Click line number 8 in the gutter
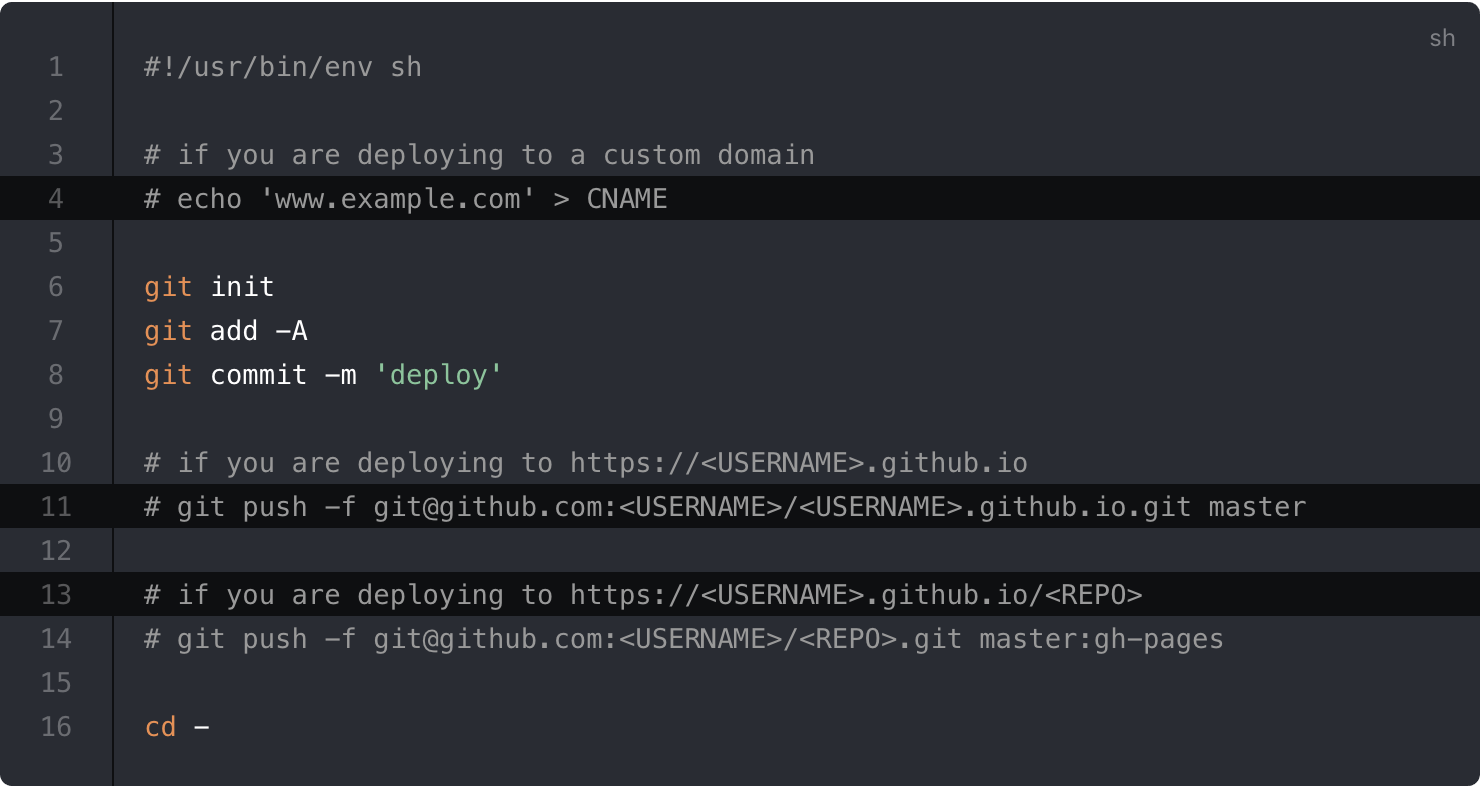Image resolution: width=1482 pixels, height=788 pixels. [56, 375]
